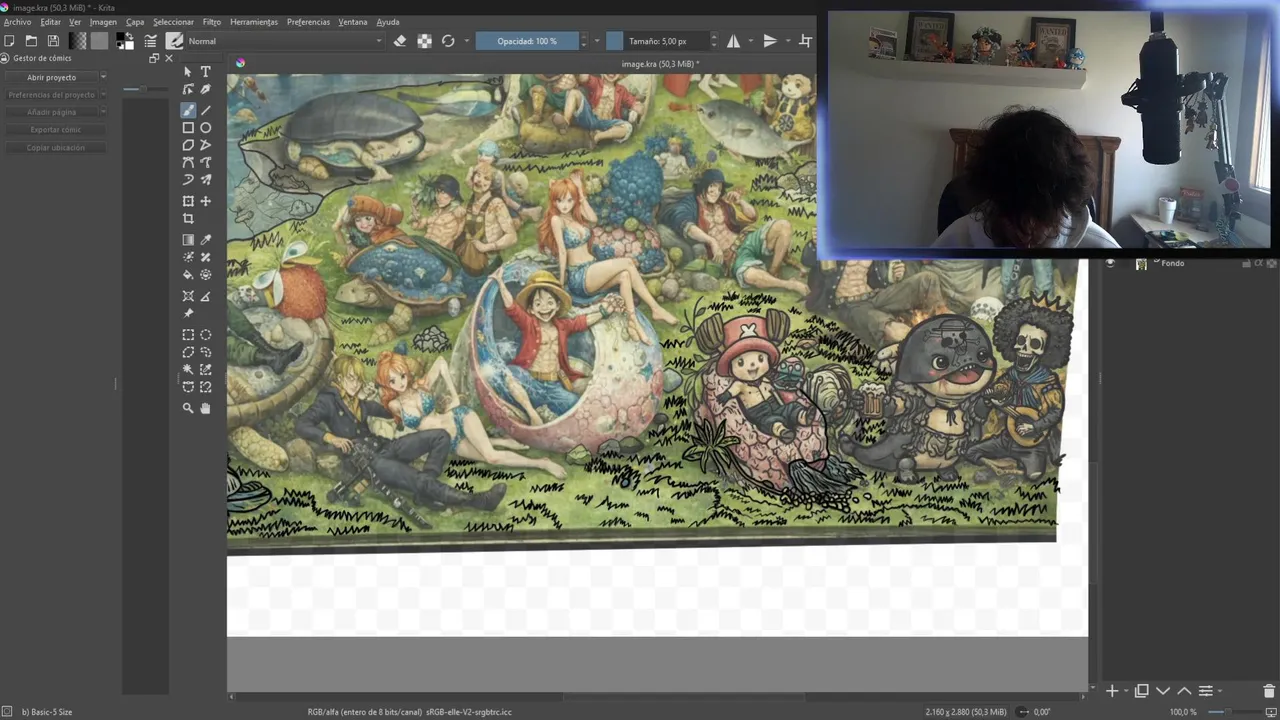Select the Transform tool
The height and width of the screenshot is (720, 1280).
click(x=188, y=201)
